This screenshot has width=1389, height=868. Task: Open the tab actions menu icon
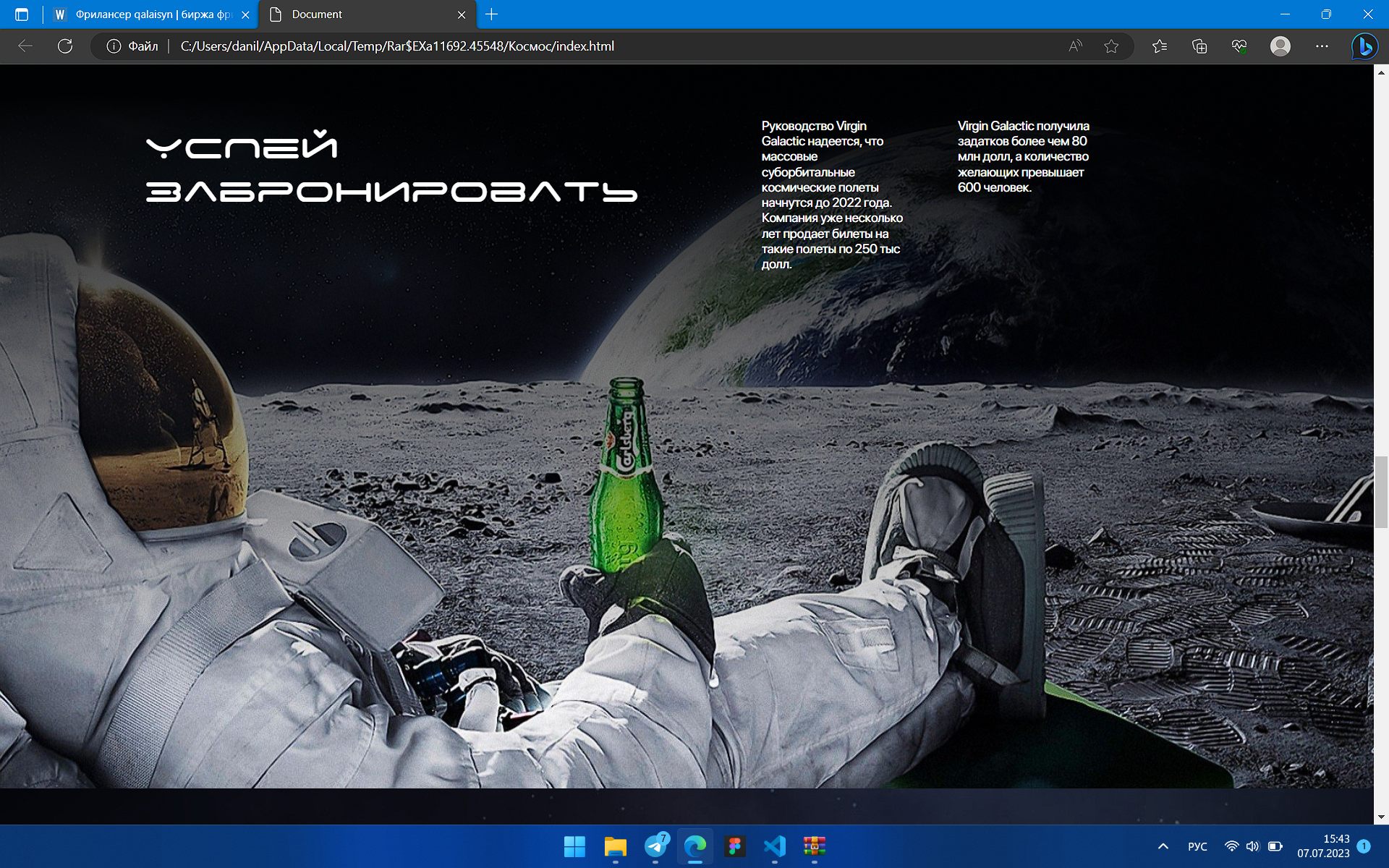coord(22,14)
